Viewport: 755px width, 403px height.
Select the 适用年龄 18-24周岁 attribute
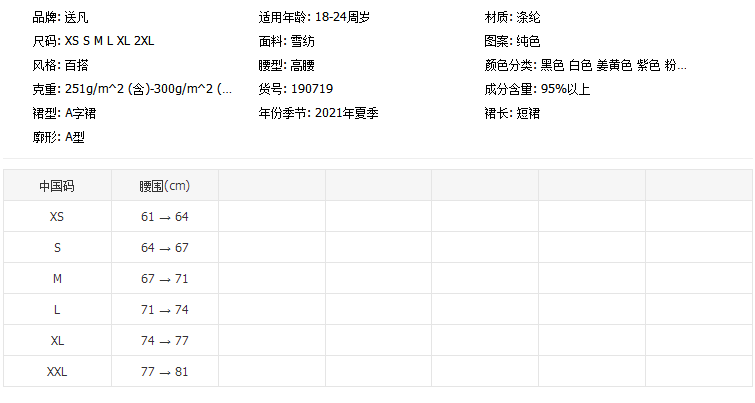pyautogui.click(x=316, y=18)
